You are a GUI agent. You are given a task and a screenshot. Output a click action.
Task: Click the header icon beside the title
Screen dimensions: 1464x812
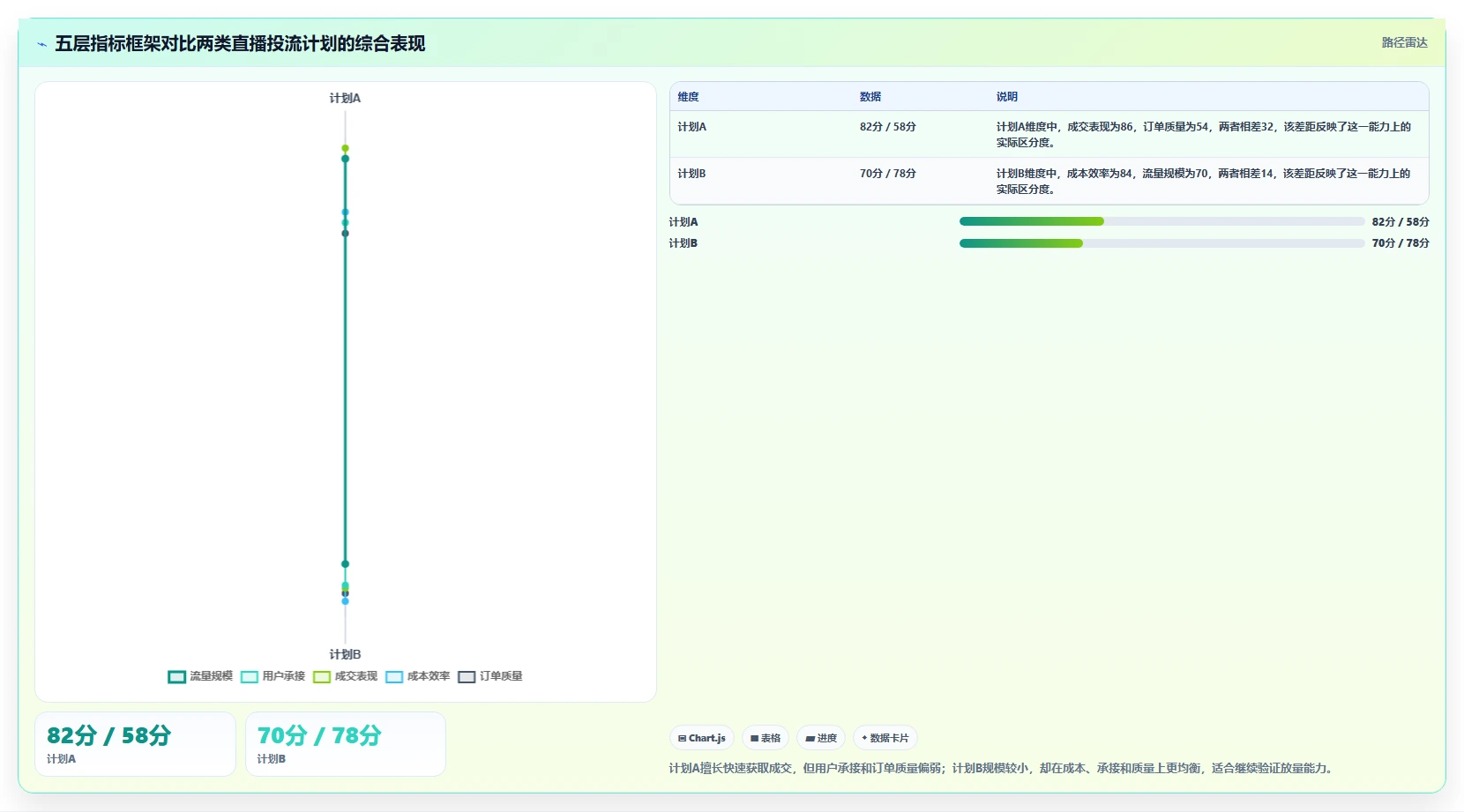41,44
